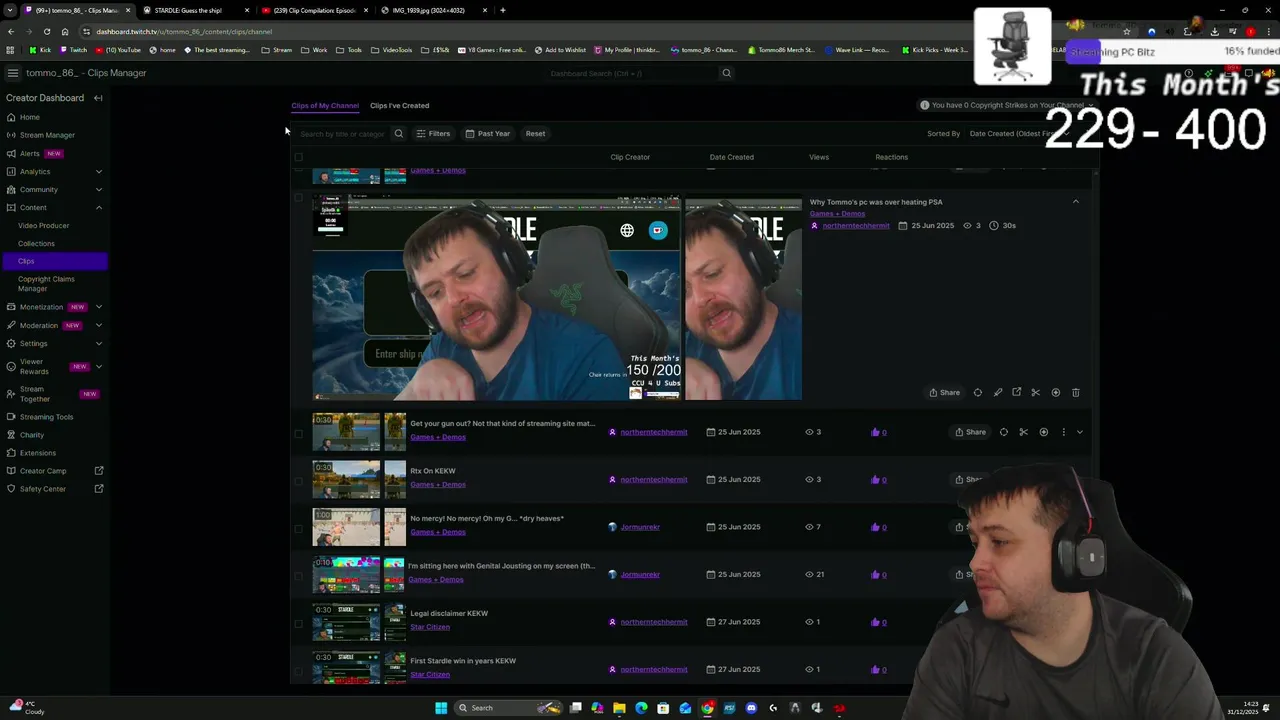1280x720 pixels.
Task: Collapse expanded 'Why Tommo's pc' clip chevron
Action: 1076,202
